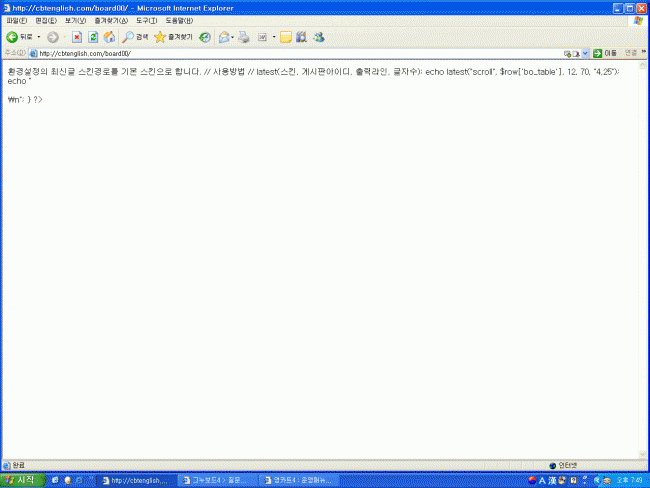Stop page loading with the red X icon
Screen dimensions: 650x488
tap(77, 37)
